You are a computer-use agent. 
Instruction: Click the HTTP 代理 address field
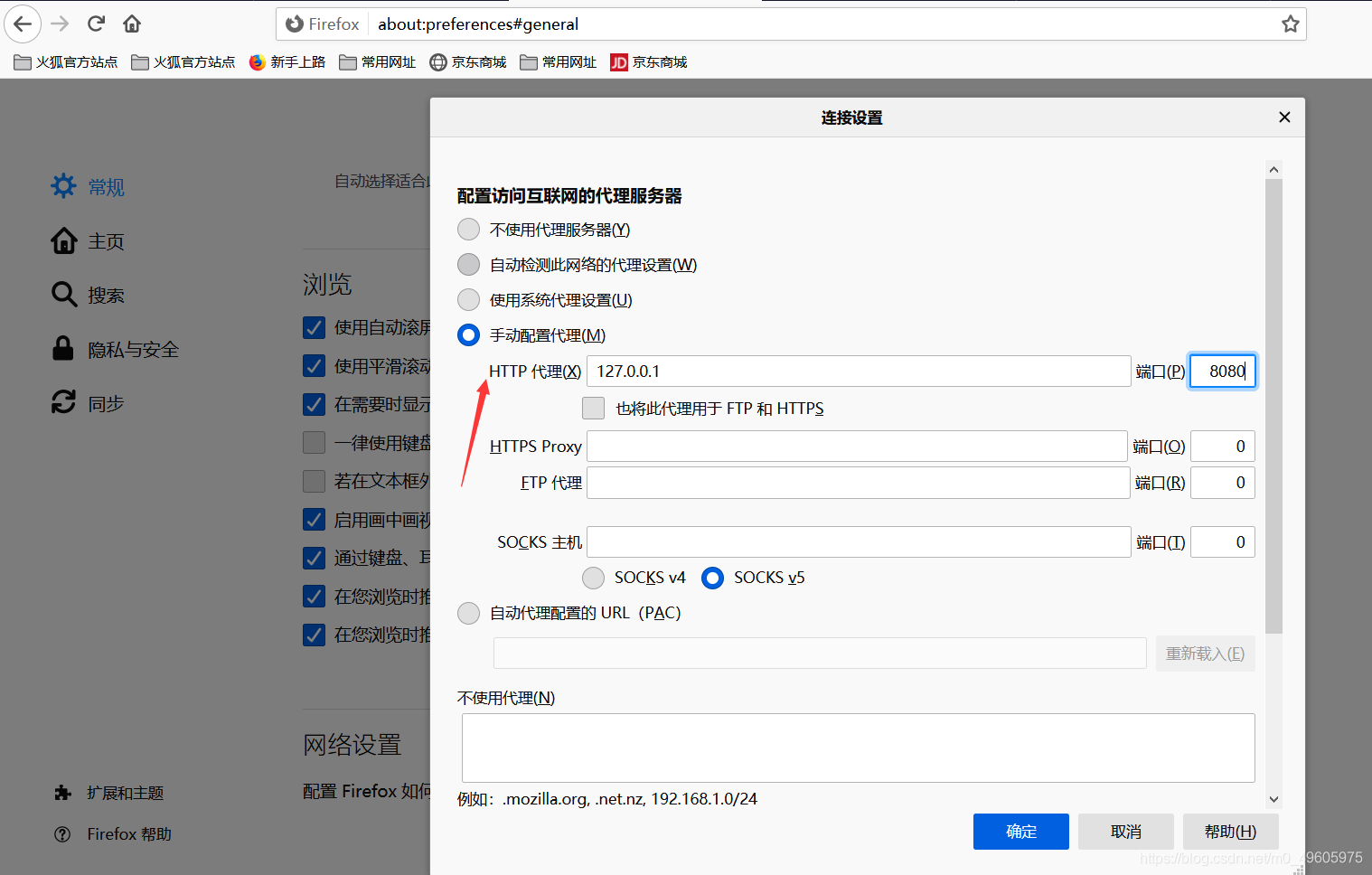click(x=859, y=372)
